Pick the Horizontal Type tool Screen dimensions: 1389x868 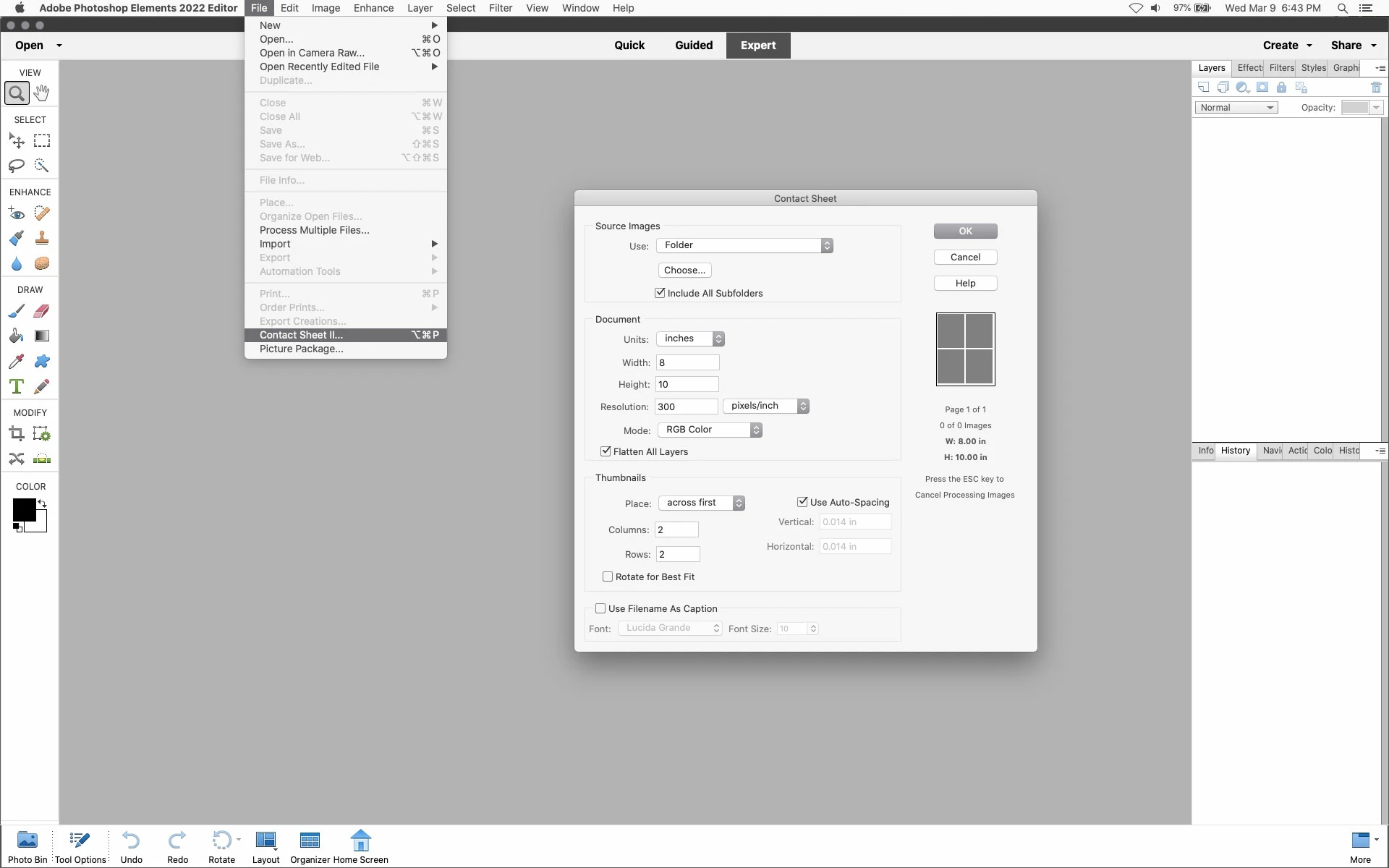pos(17,386)
